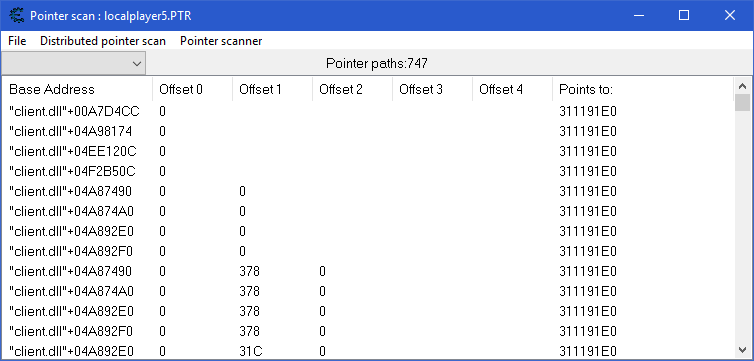
Task: Click the Offset 3 column header
Action: coord(432,89)
